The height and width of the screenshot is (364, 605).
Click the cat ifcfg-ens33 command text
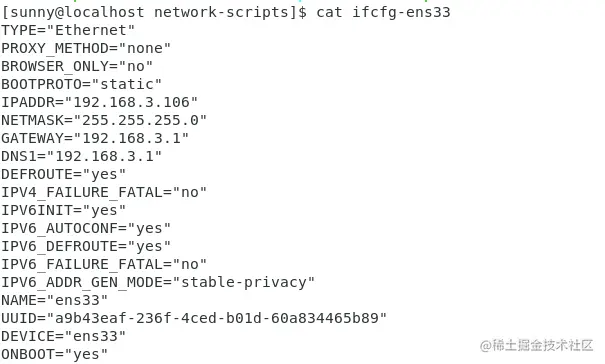pos(383,12)
